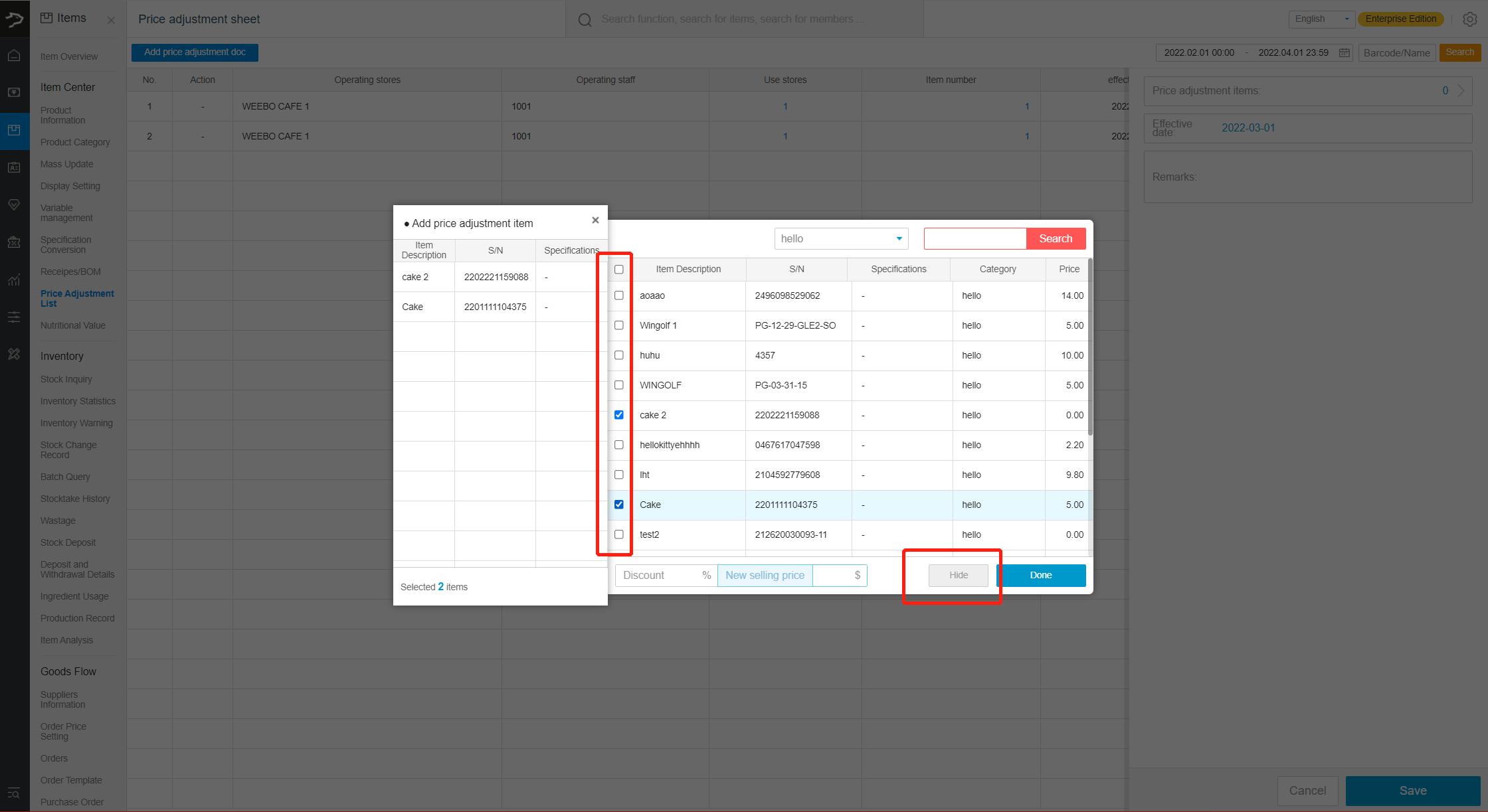
Task: Click the effective date 2022-03-01
Action: 1248,127
